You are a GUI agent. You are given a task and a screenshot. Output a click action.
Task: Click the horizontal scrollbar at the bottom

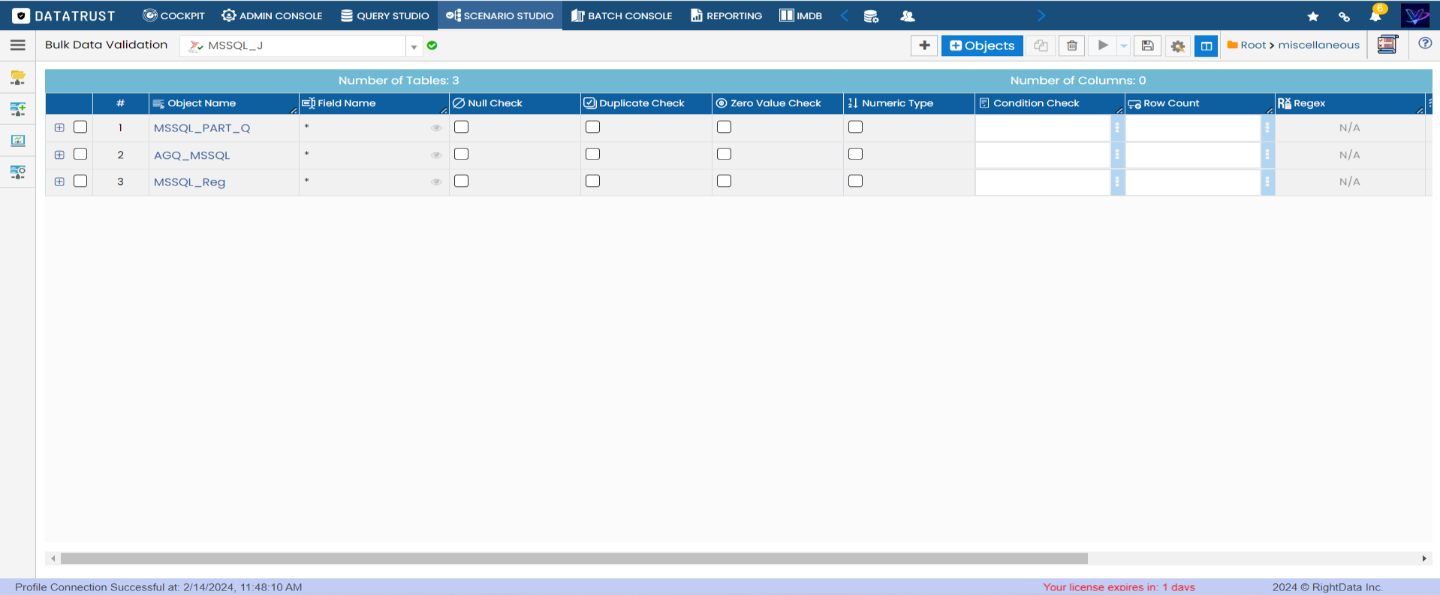click(x=573, y=559)
